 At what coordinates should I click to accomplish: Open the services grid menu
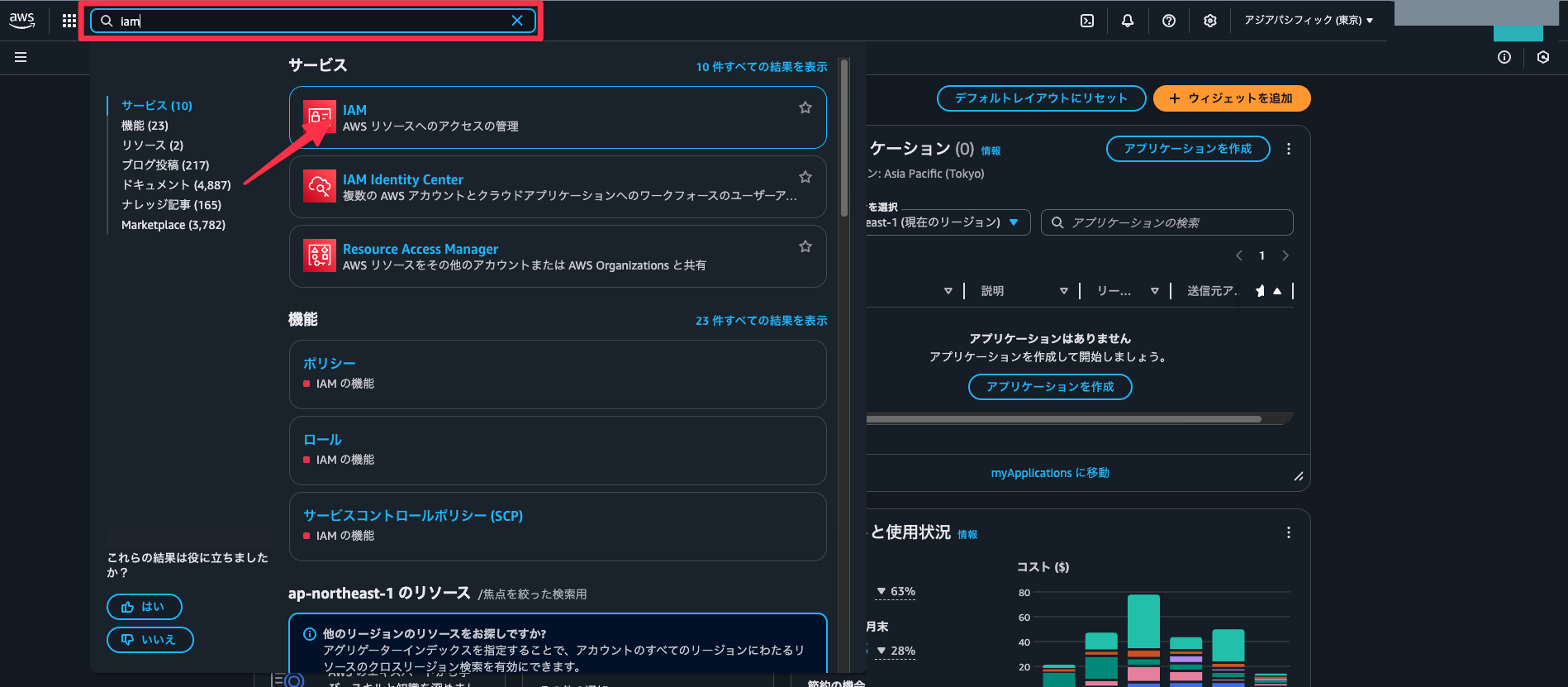(x=69, y=21)
